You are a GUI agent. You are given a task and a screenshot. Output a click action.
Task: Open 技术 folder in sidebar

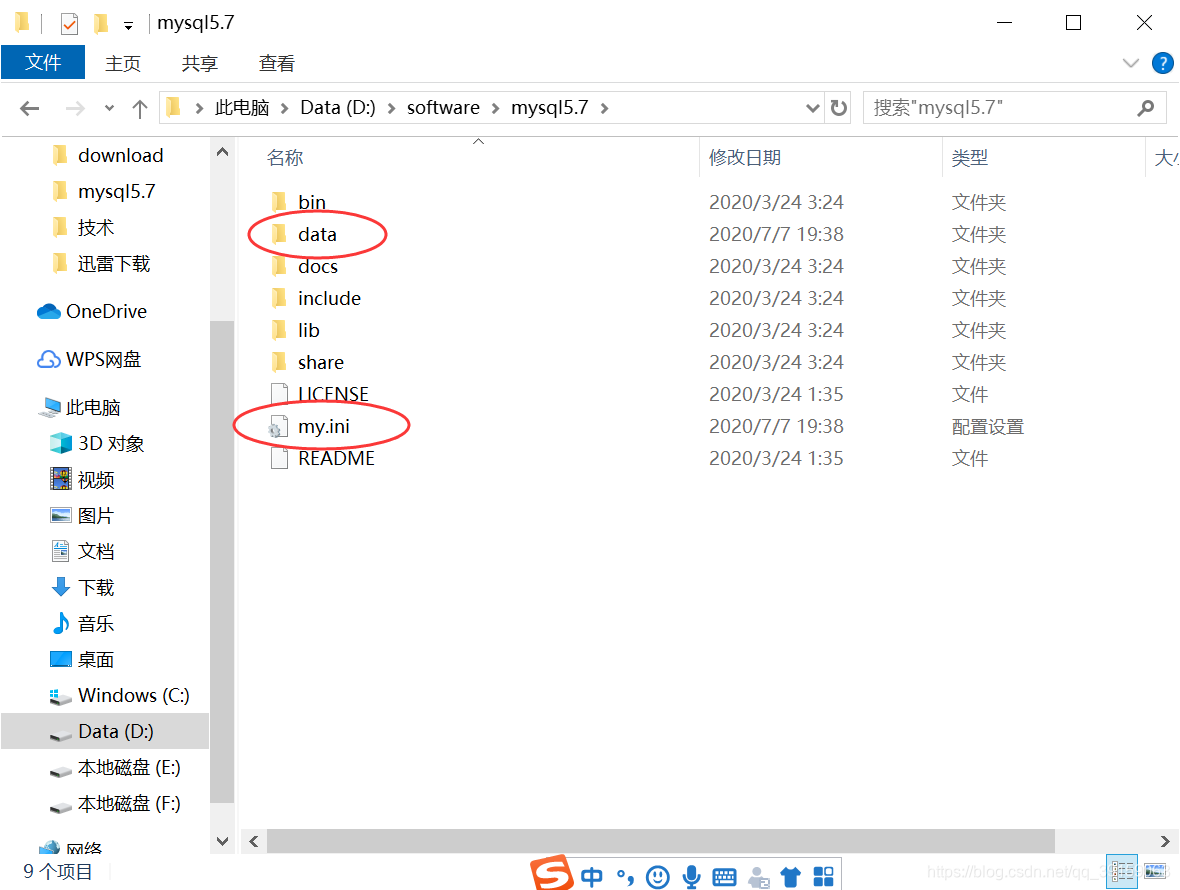click(96, 227)
